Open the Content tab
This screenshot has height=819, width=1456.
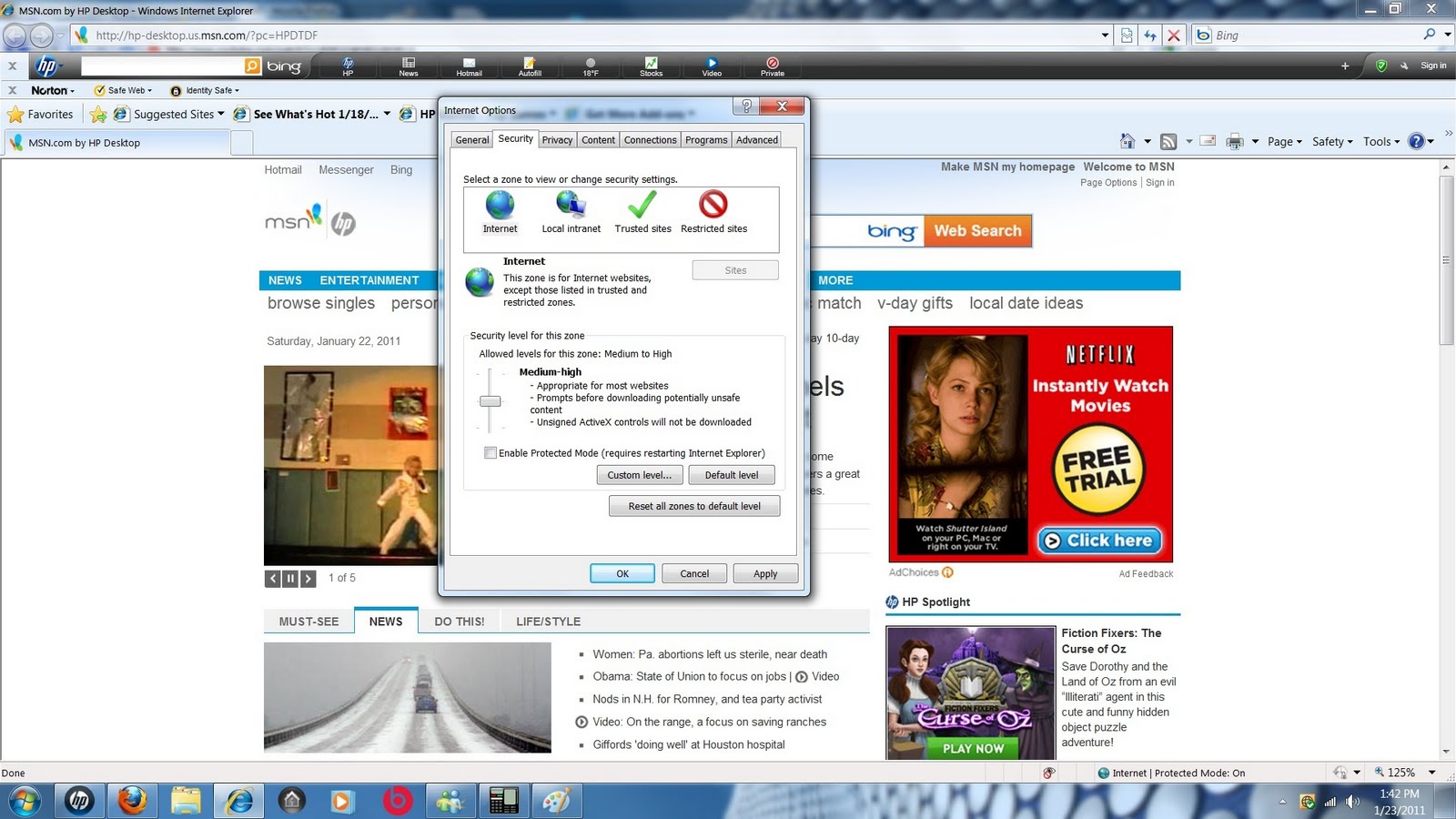point(599,140)
